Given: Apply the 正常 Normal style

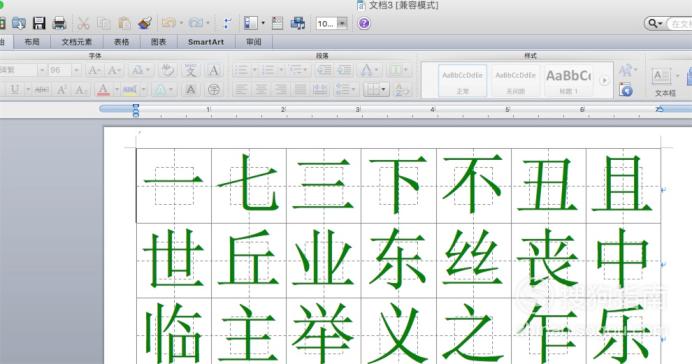Looking at the screenshot, I should point(463,80).
